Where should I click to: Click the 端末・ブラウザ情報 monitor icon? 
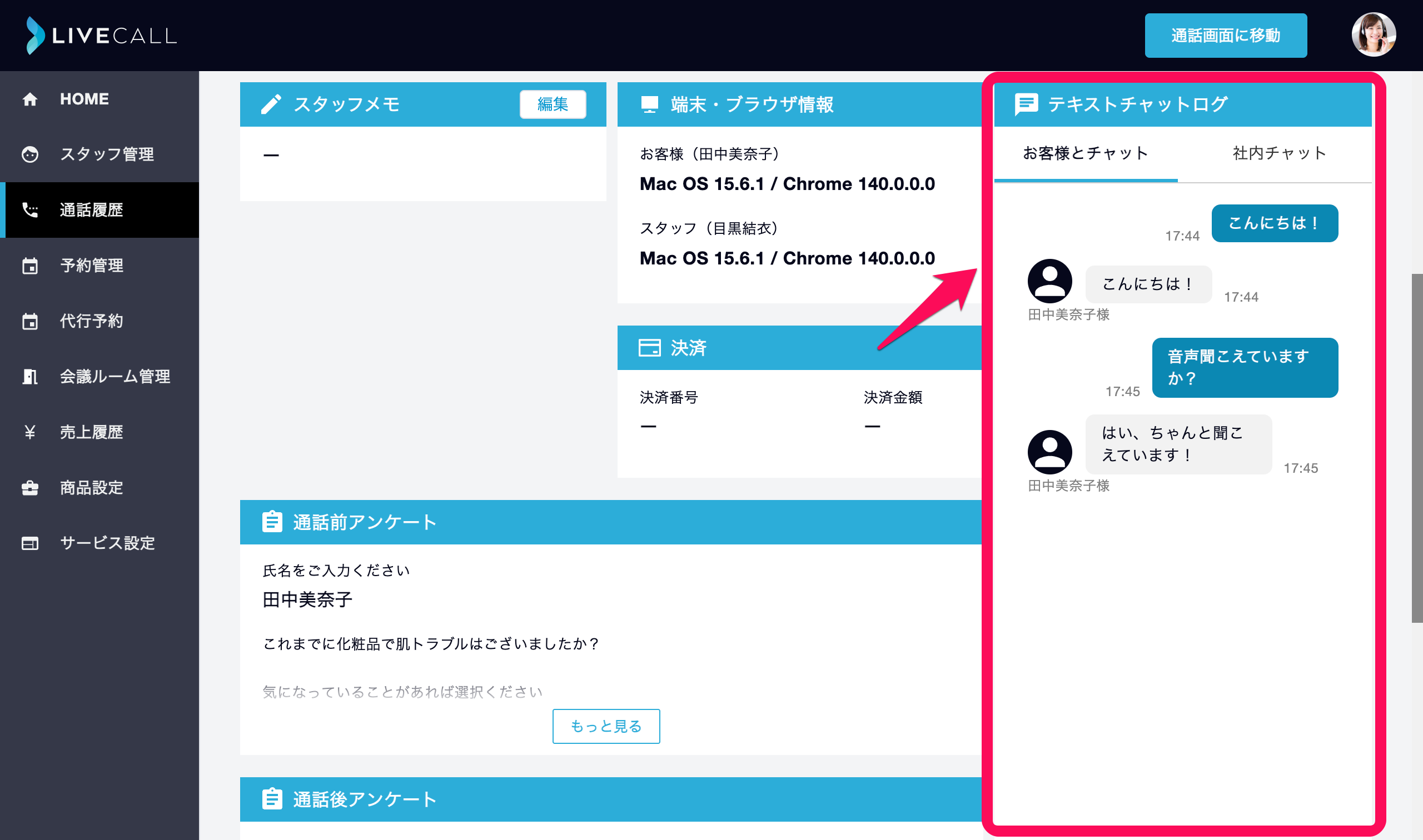[x=649, y=104]
